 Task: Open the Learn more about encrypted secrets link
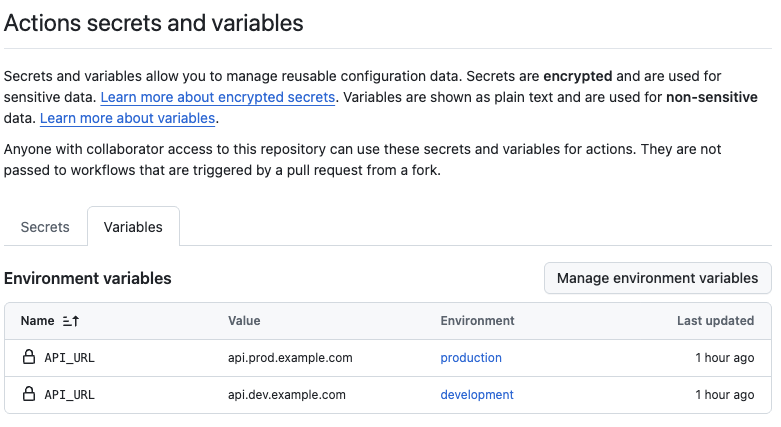tap(218, 97)
